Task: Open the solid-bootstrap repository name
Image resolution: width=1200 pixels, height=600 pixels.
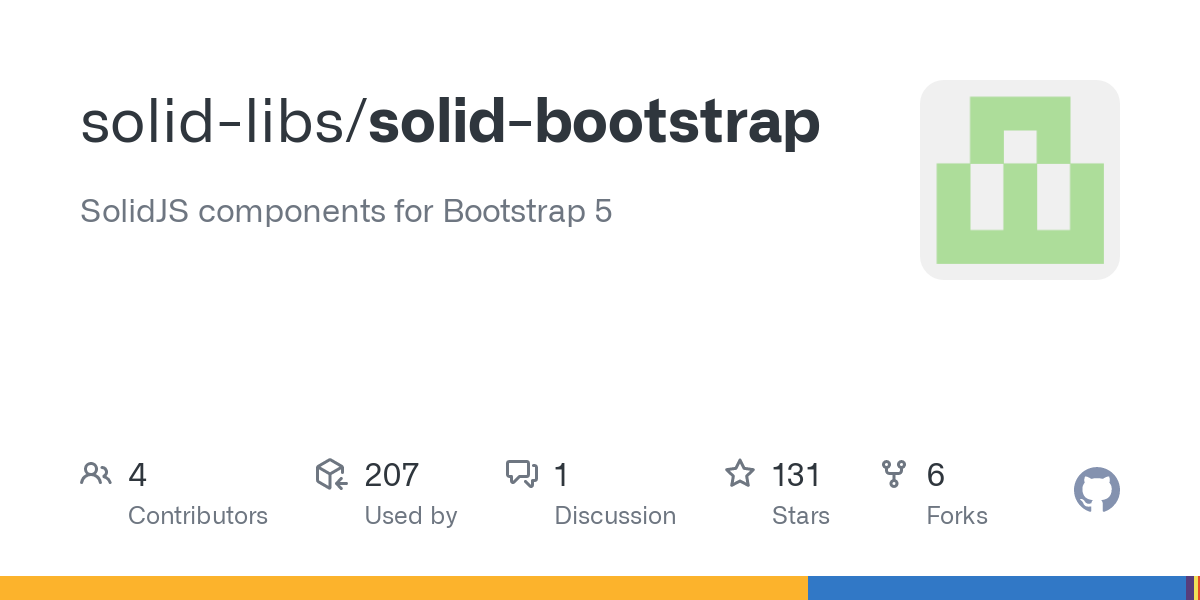Action: point(594,123)
